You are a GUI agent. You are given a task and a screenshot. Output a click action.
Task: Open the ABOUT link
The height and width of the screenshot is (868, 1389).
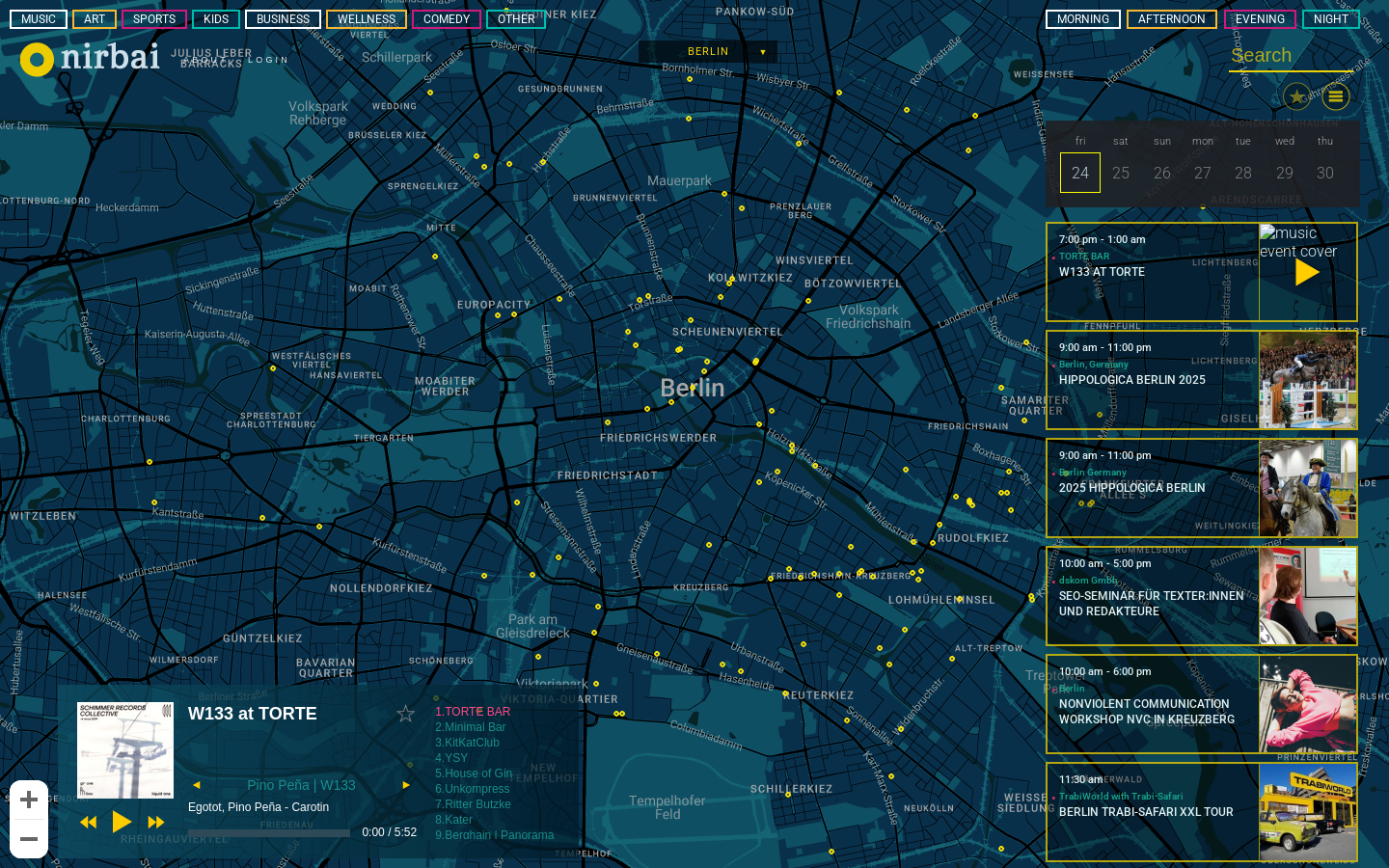204,60
